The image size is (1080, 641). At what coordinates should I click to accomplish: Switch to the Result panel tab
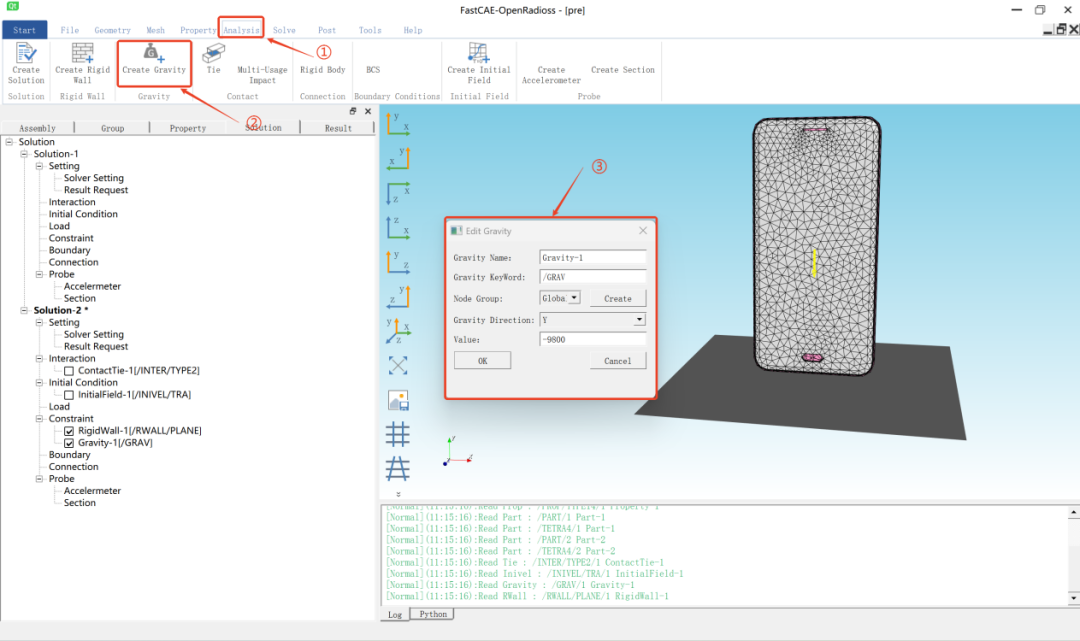pyautogui.click(x=338, y=128)
